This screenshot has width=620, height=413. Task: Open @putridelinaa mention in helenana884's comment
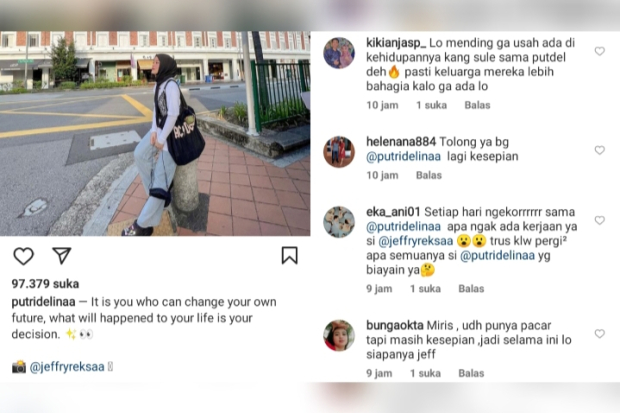[403, 157]
